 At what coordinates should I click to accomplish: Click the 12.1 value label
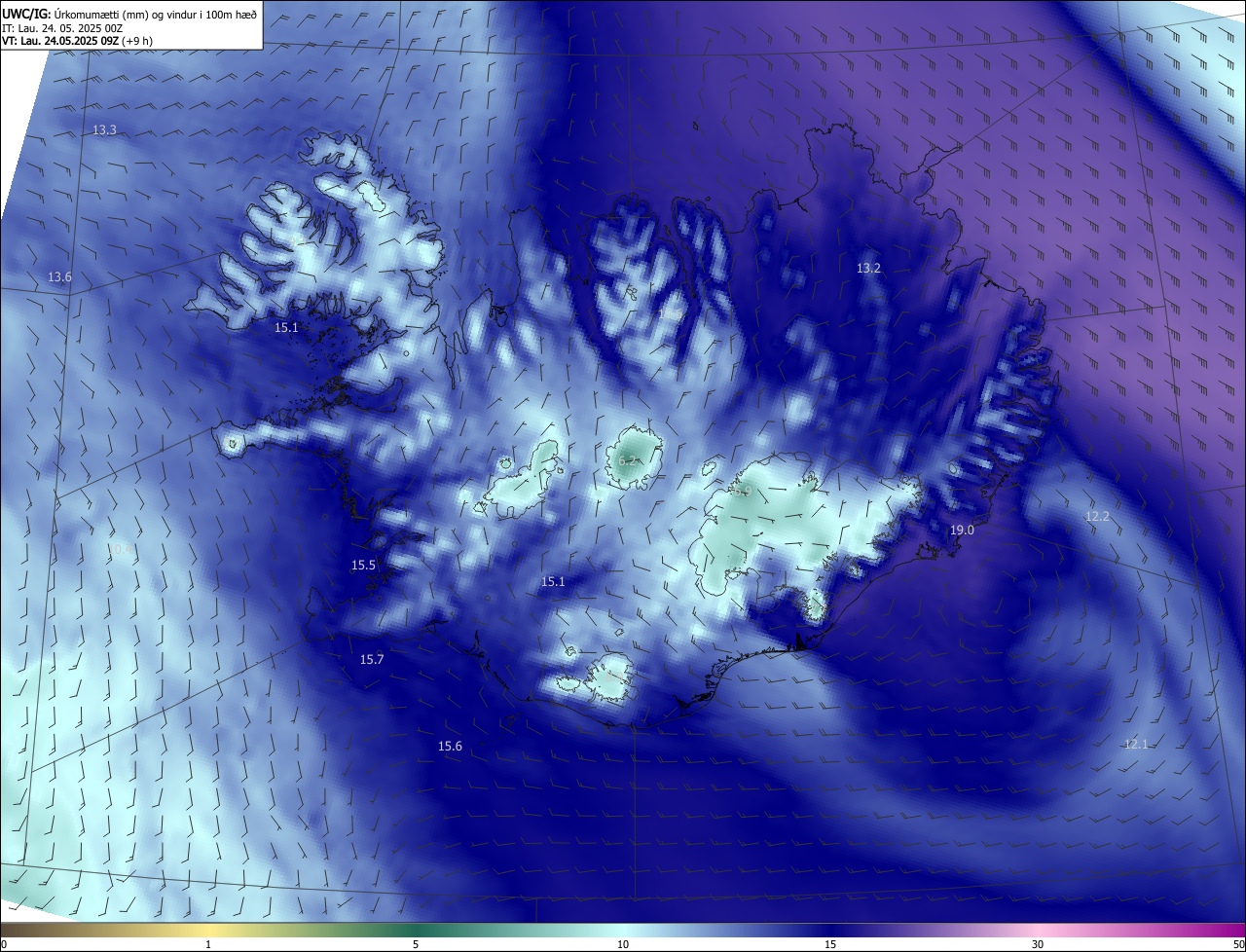pyautogui.click(x=1136, y=744)
